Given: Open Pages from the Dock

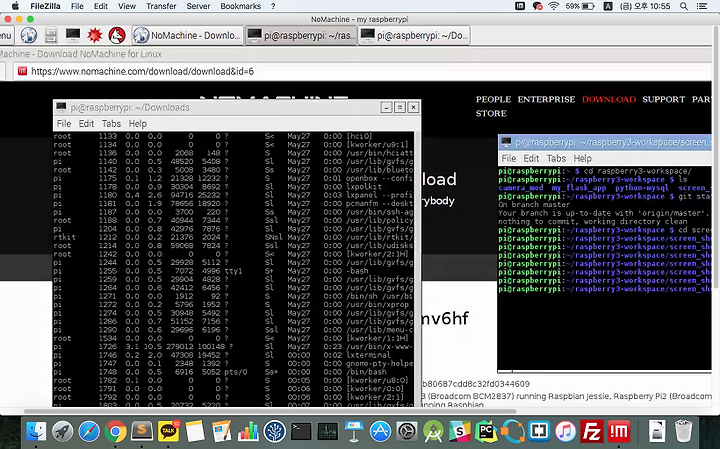Looking at the screenshot, I should [221, 432].
